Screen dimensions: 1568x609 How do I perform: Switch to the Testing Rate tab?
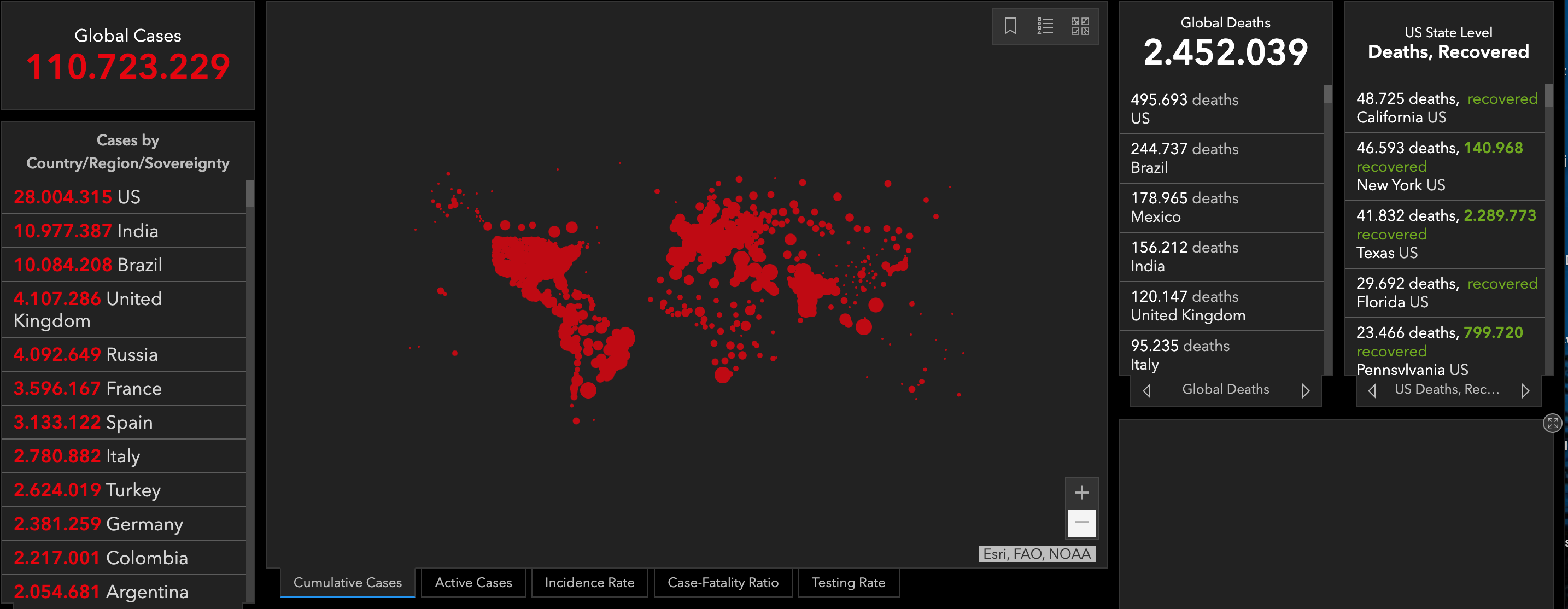pos(848,583)
